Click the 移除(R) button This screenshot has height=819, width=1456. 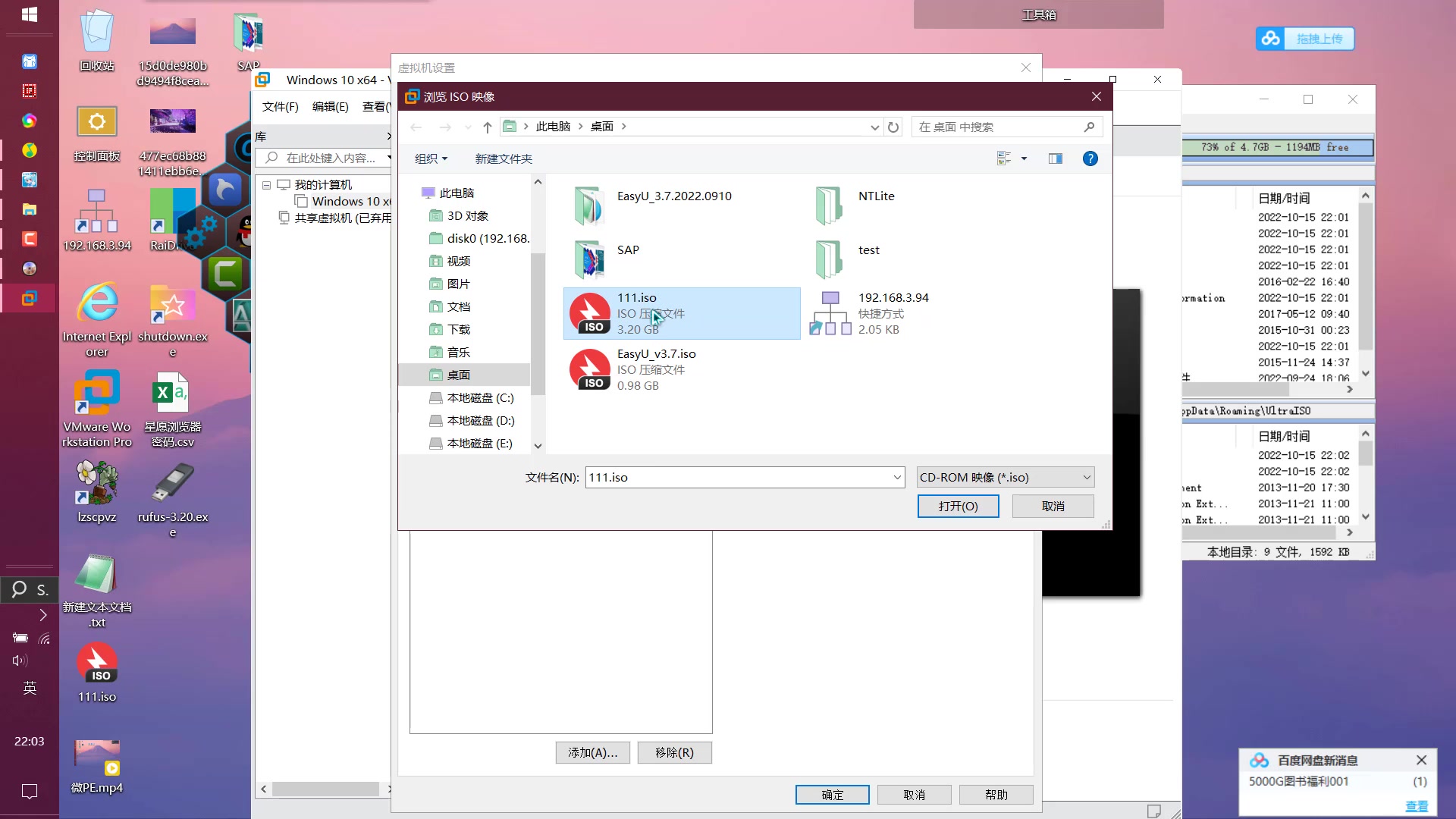point(674,752)
